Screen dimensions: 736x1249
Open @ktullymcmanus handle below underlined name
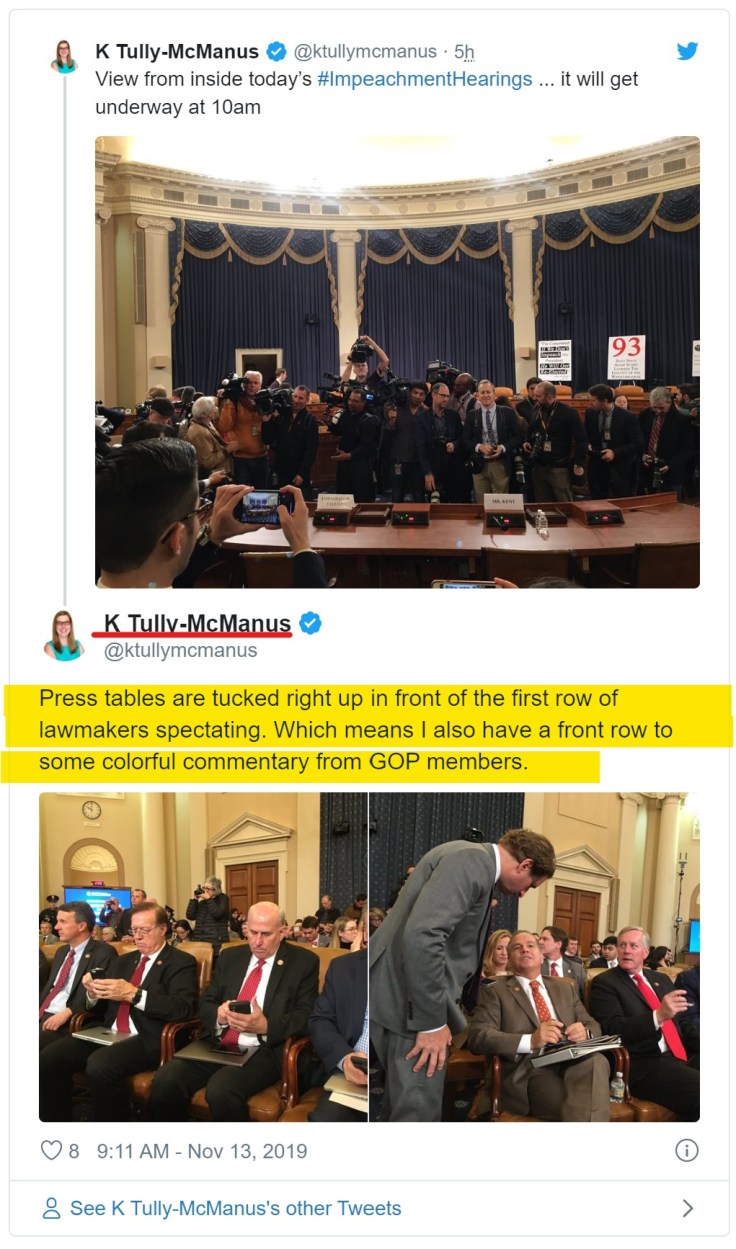(181, 650)
